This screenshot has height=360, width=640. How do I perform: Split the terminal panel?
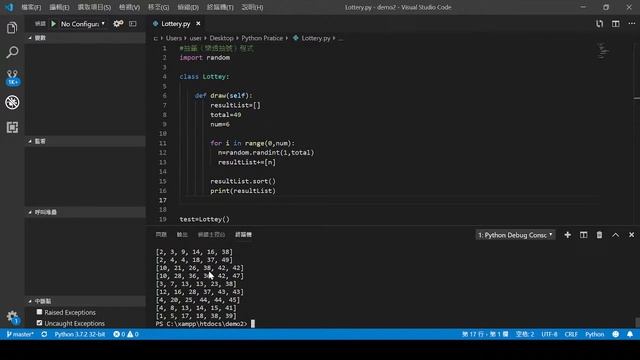click(584, 235)
